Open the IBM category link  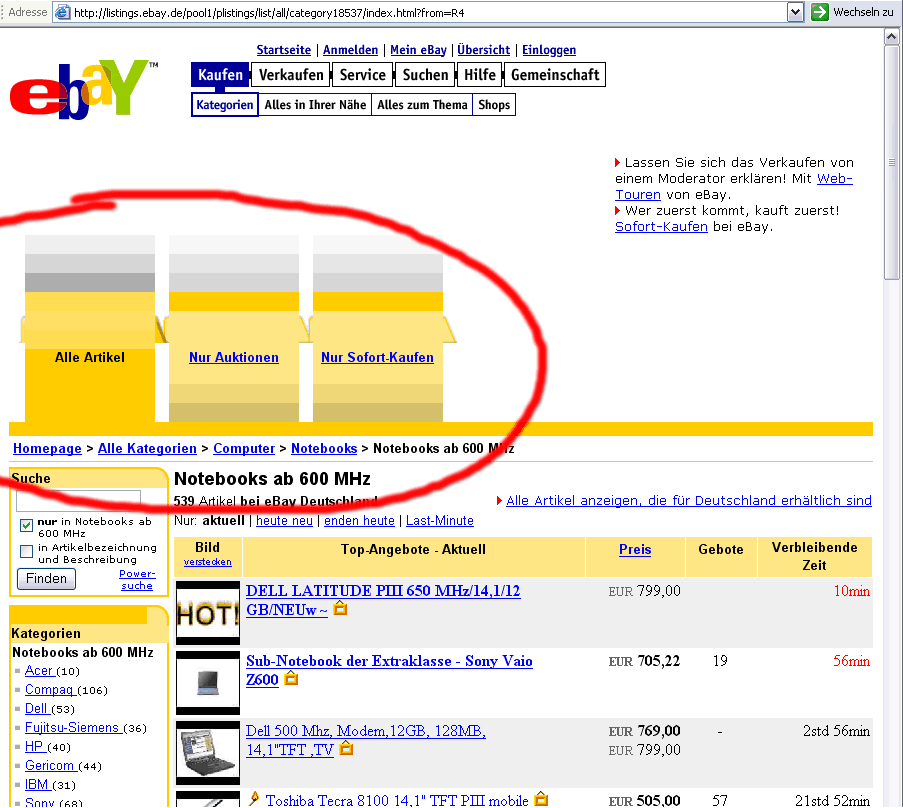pyautogui.click(x=37, y=784)
